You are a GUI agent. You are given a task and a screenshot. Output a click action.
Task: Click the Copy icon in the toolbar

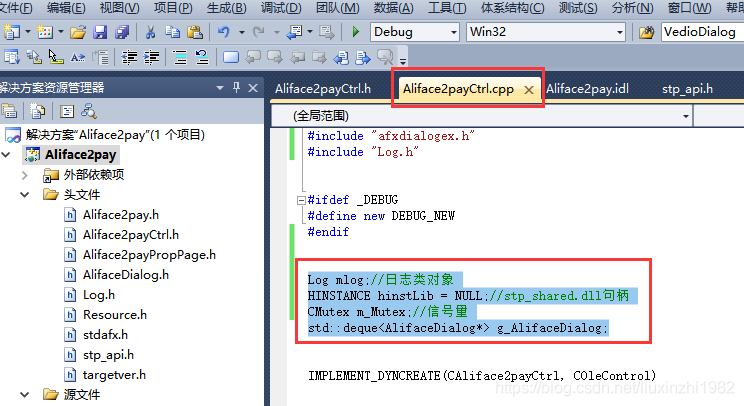(172, 32)
